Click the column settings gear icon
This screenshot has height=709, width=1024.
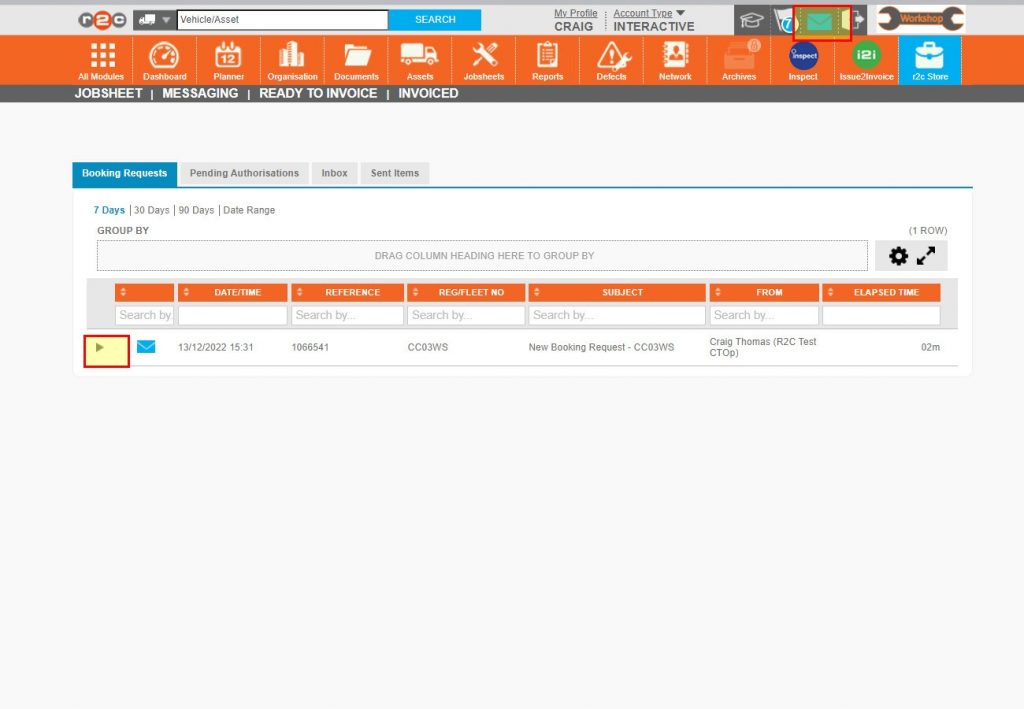point(898,256)
